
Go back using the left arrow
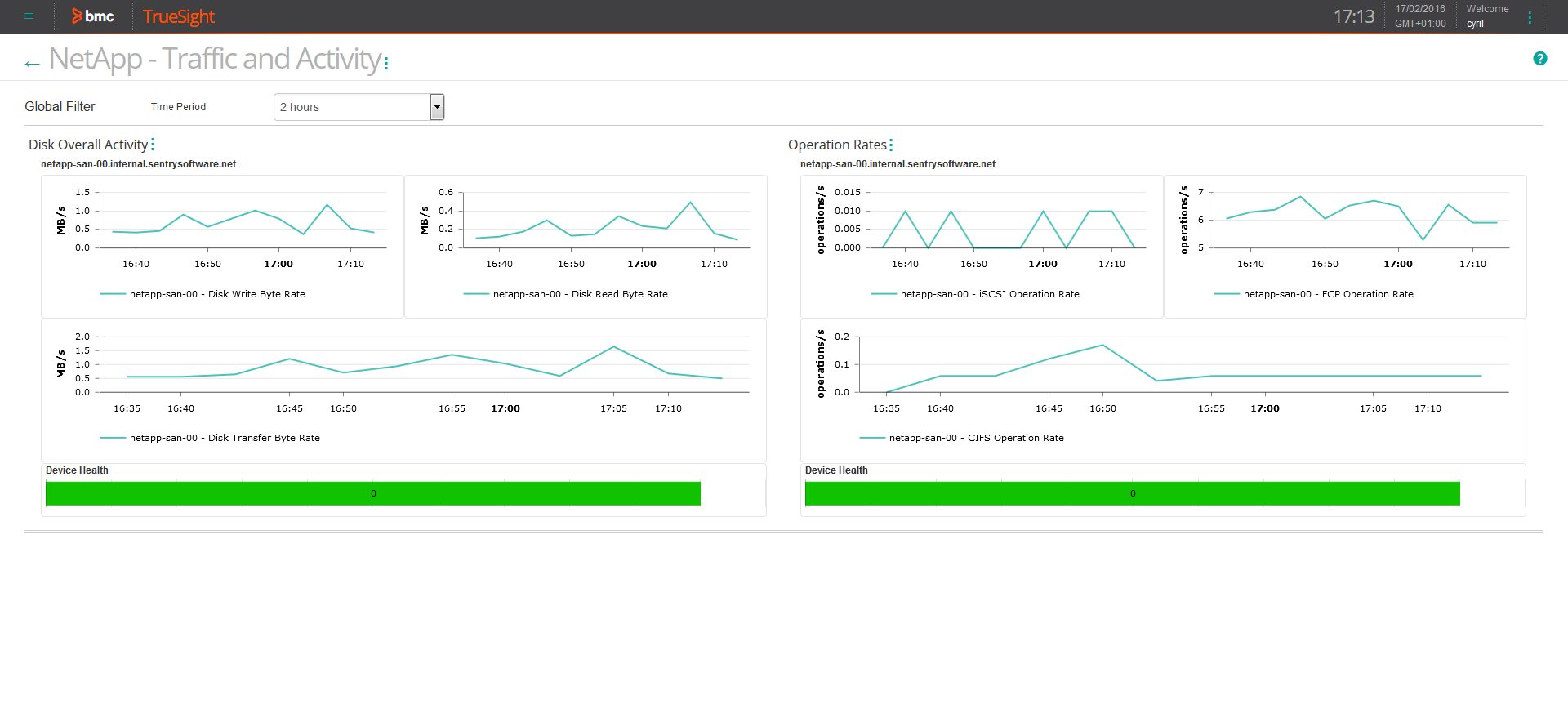[x=32, y=63]
